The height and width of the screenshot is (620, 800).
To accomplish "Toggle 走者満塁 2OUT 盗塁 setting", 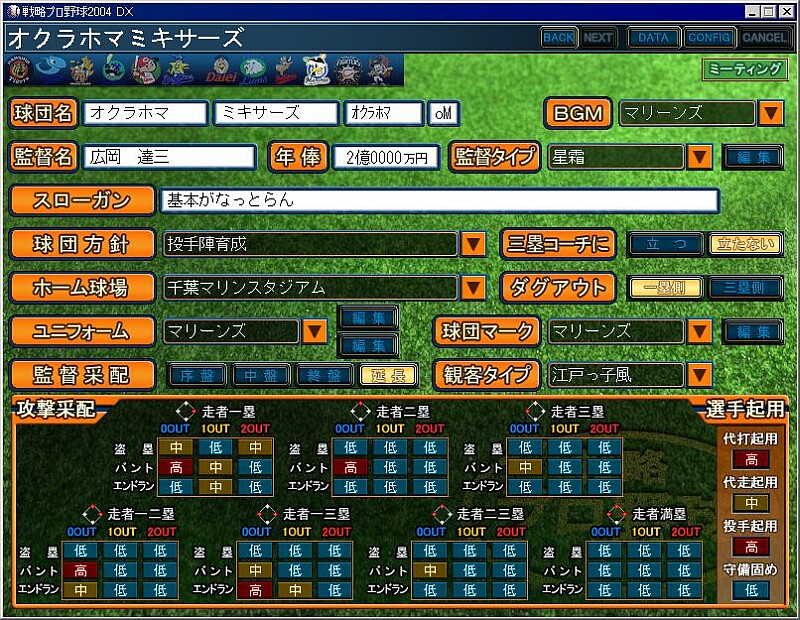I will pyautogui.click(x=684, y=551).
